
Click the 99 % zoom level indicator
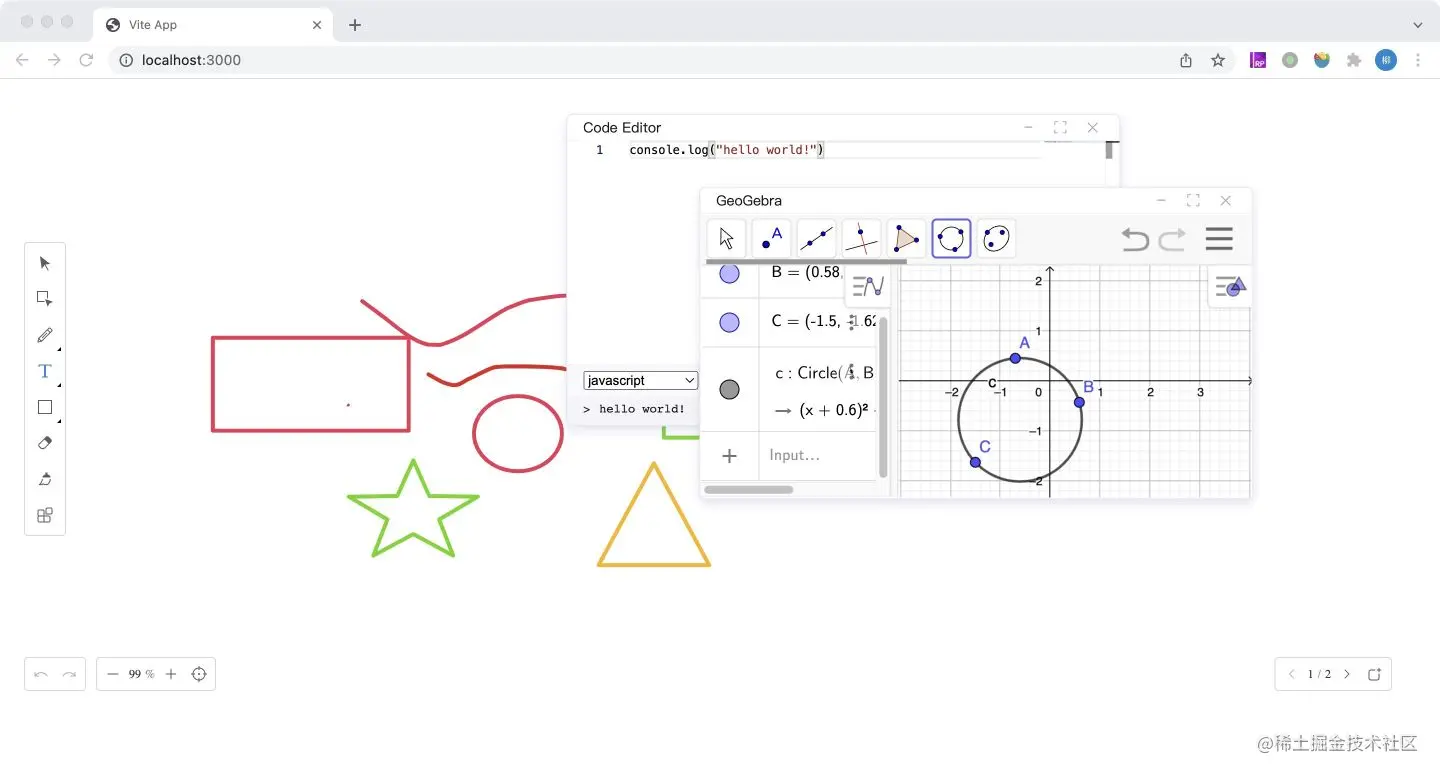[x=142, y=674]
